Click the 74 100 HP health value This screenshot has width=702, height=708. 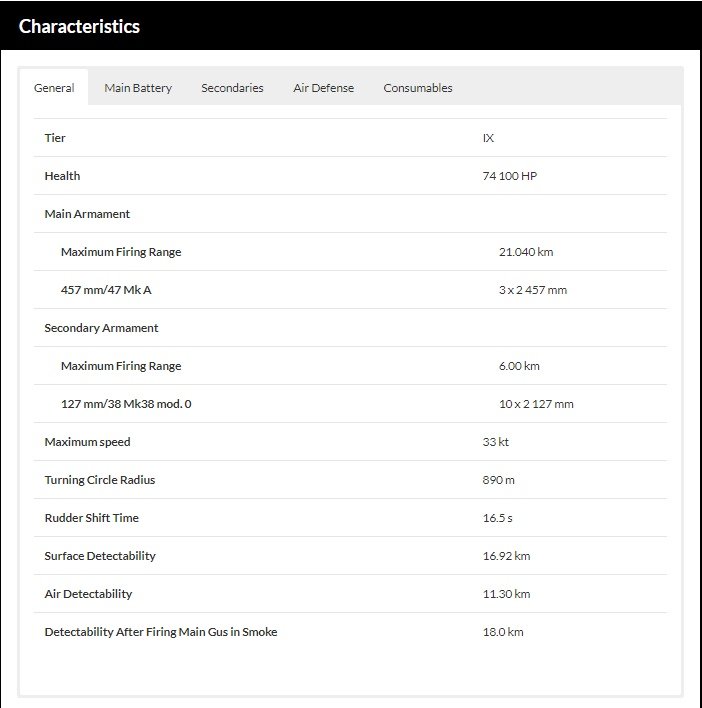pyautogui.click(x=510, y=176)
